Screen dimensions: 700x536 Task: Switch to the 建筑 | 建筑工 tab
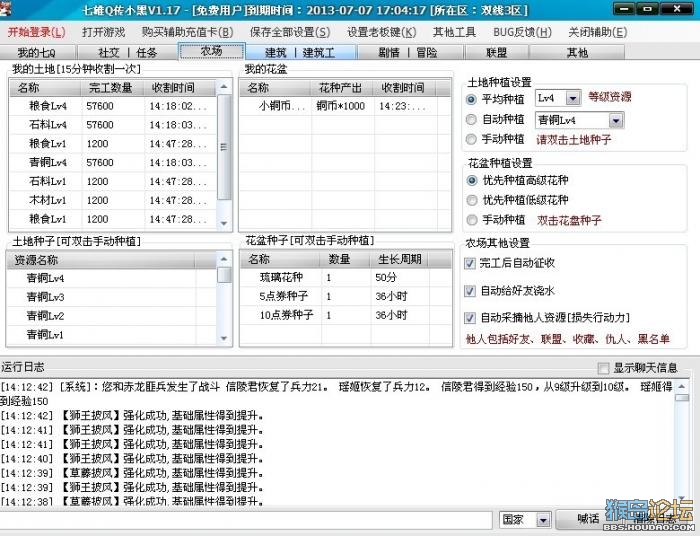pos(300,52)
